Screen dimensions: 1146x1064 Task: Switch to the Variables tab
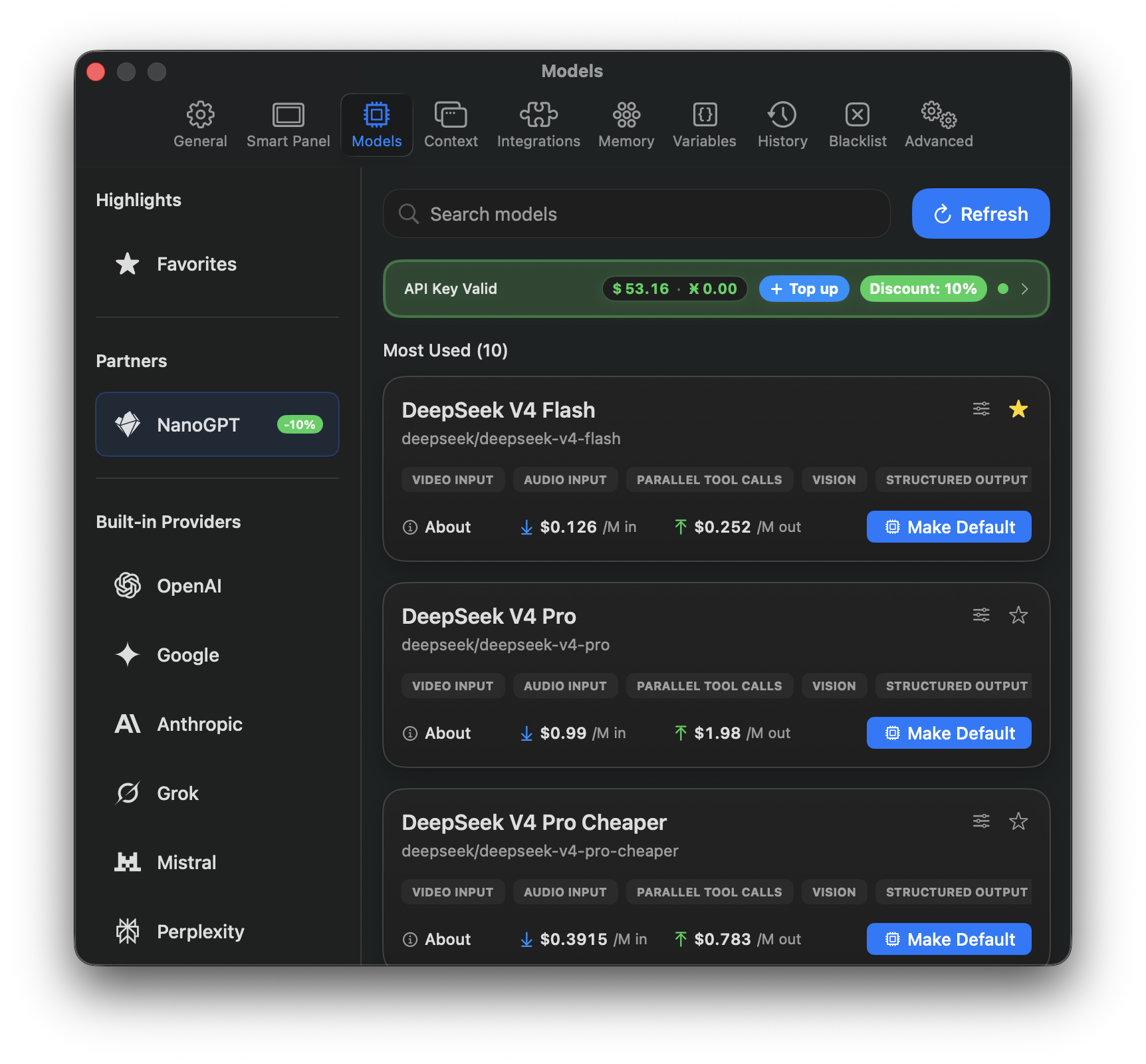point(705,125)
